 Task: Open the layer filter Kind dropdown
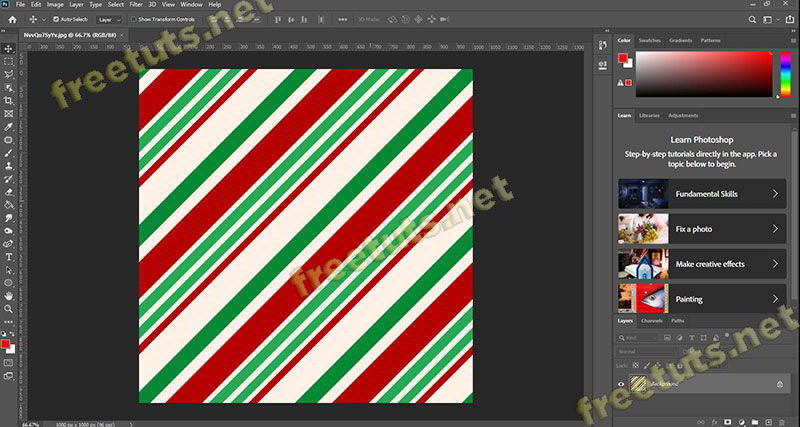[638, 338]
